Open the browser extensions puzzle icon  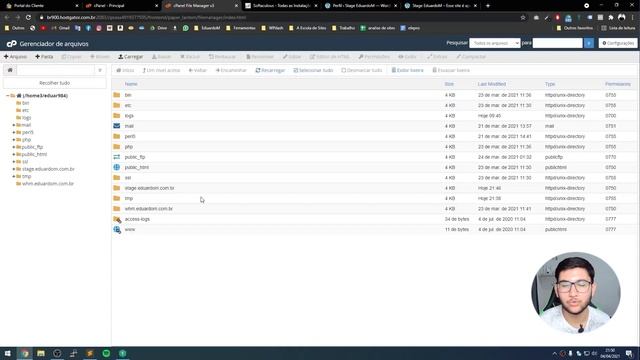click(x=611, y=17)
